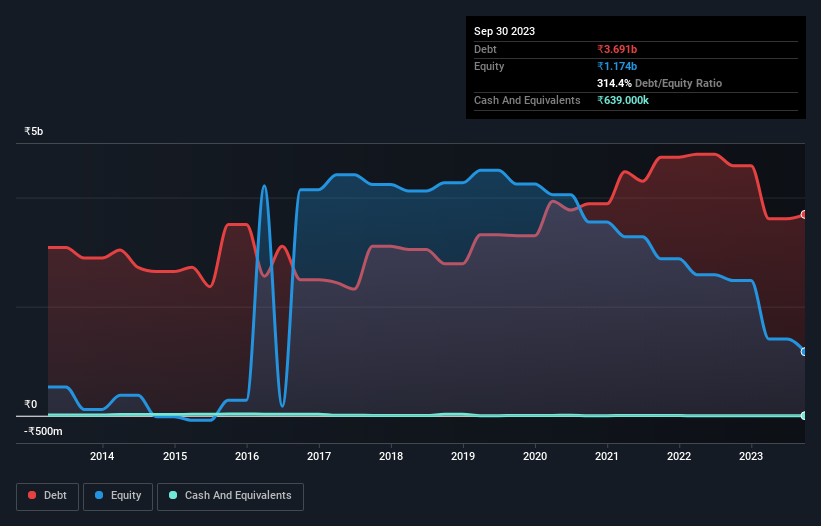Image resolution: width=821 pixels, height=526 pixels.
Task: Click the blue Equity endpoint marker
Action: [x=804, y=352]
